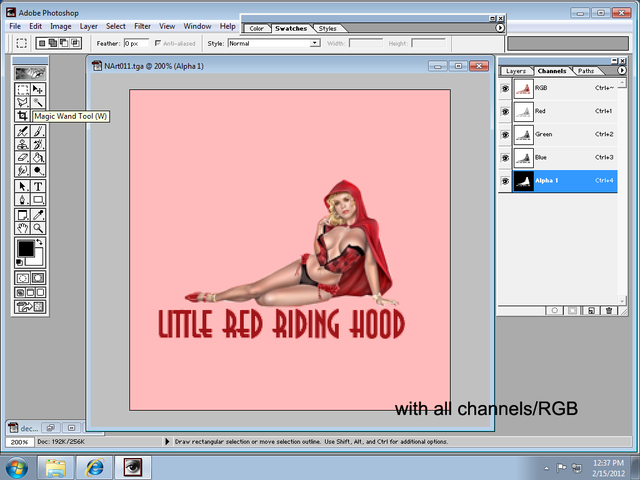
Task: Show hidden tray icons arrow
Action: (546, 469)
